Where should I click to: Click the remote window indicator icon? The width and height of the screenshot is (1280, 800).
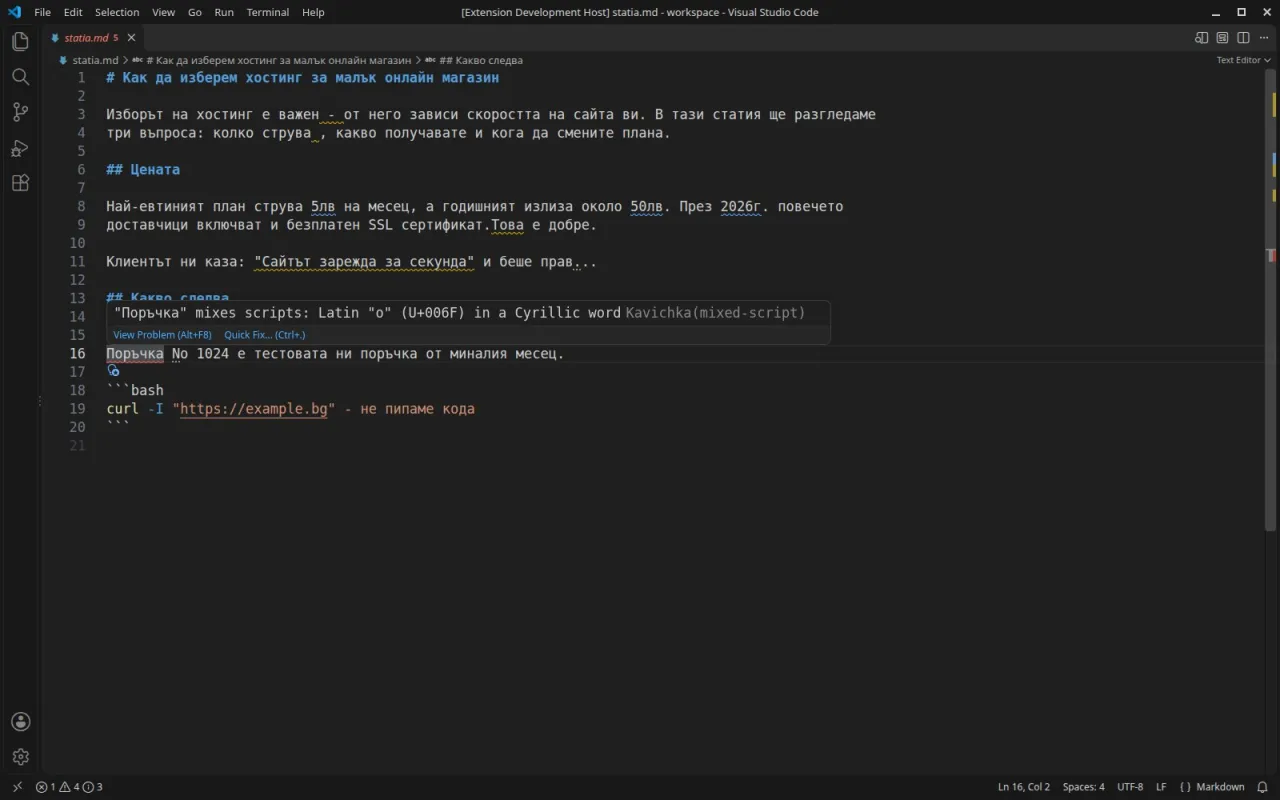point(17,787)
